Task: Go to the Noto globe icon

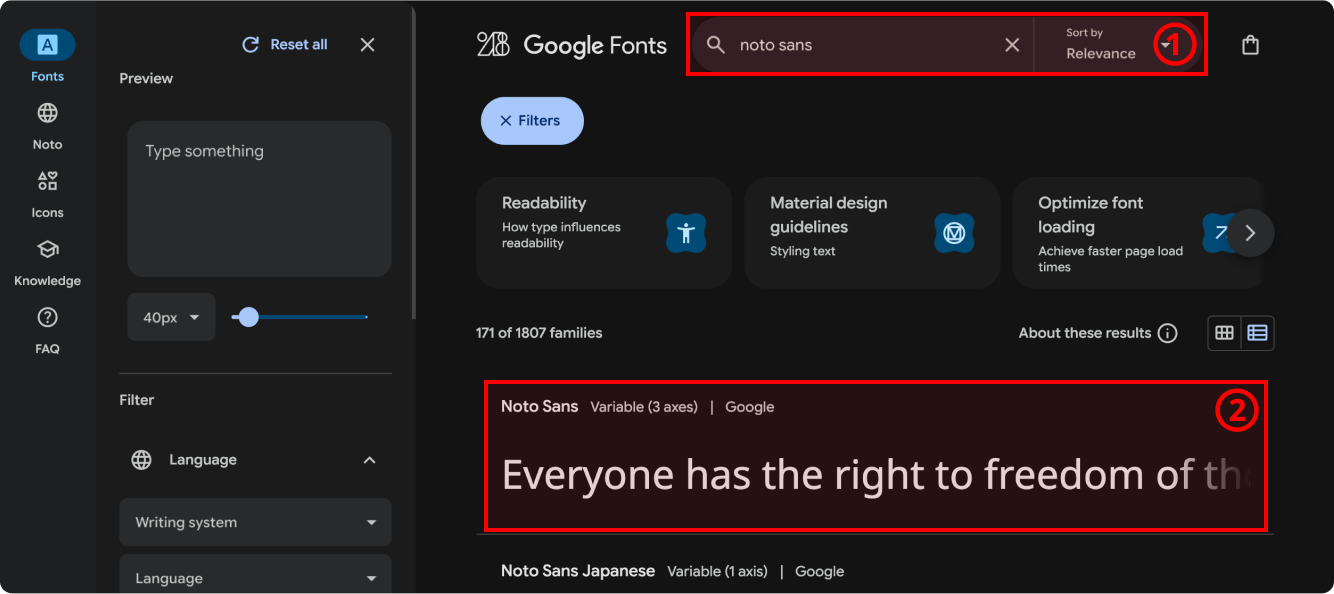Action: click(x=47, y=114)
